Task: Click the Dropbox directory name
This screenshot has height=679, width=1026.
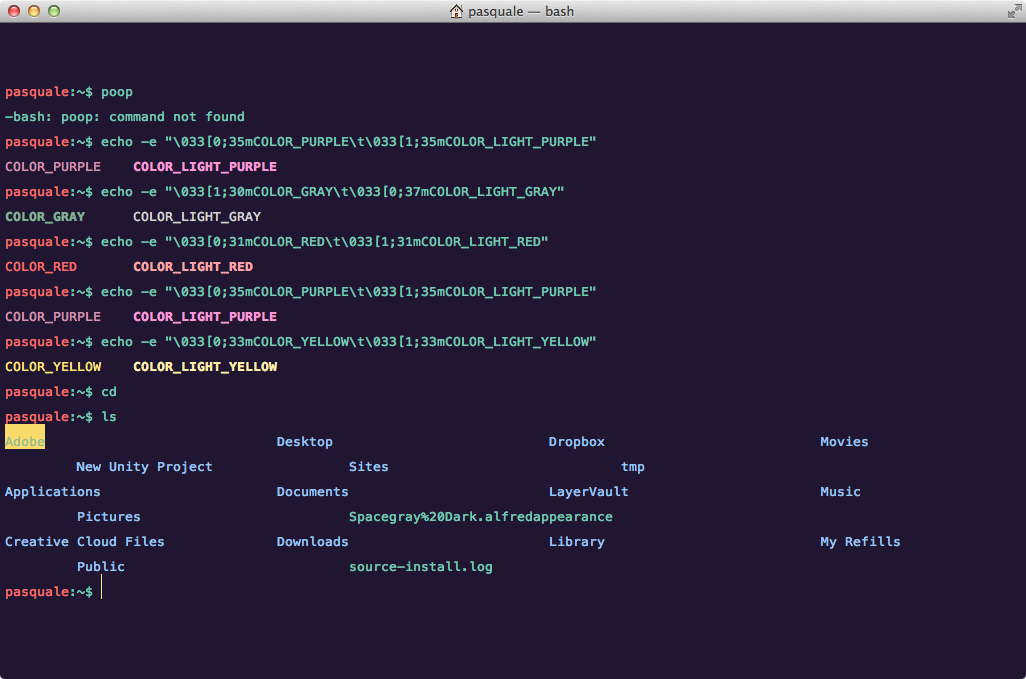Action: [576, 442]
